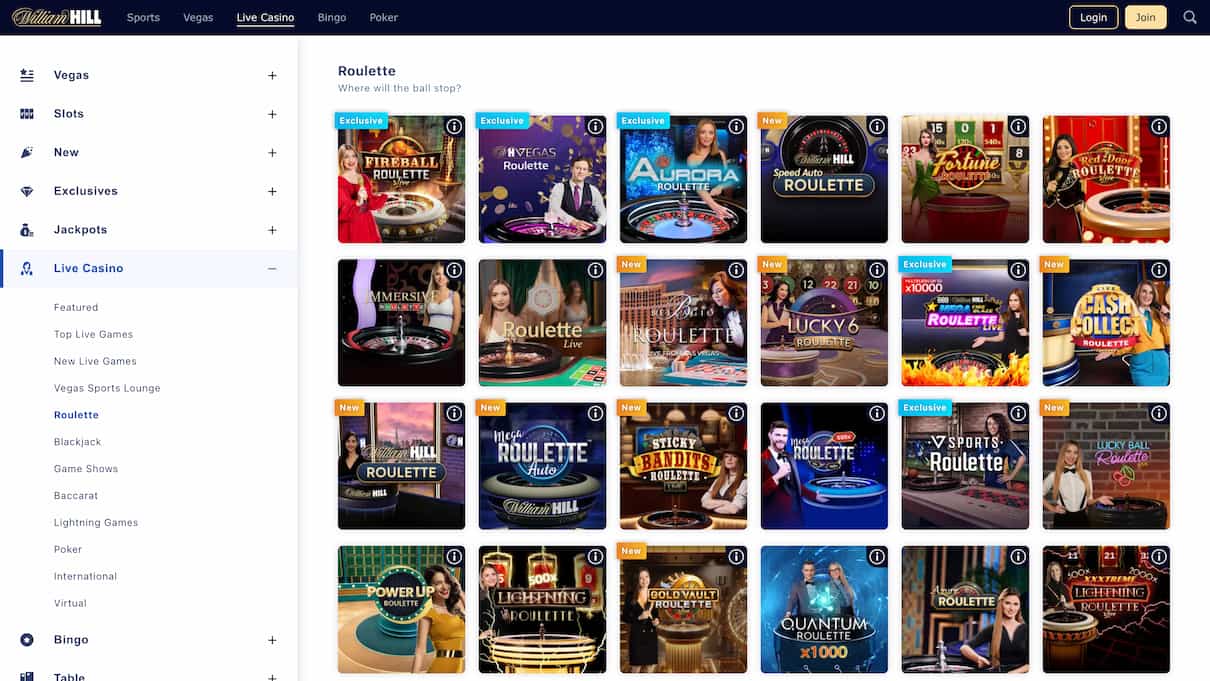Launch the Mega Roulette dealer thumbnail
The image size is (1210, 681).
824,466
